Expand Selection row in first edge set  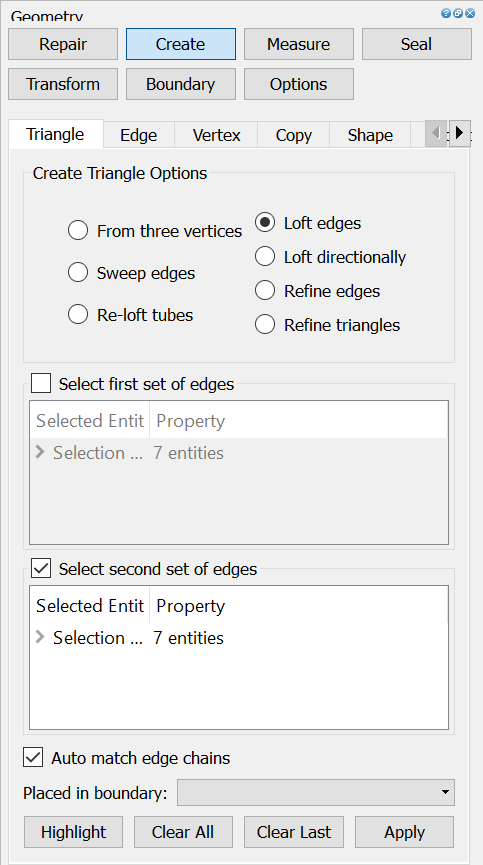[x=40, y=452]
